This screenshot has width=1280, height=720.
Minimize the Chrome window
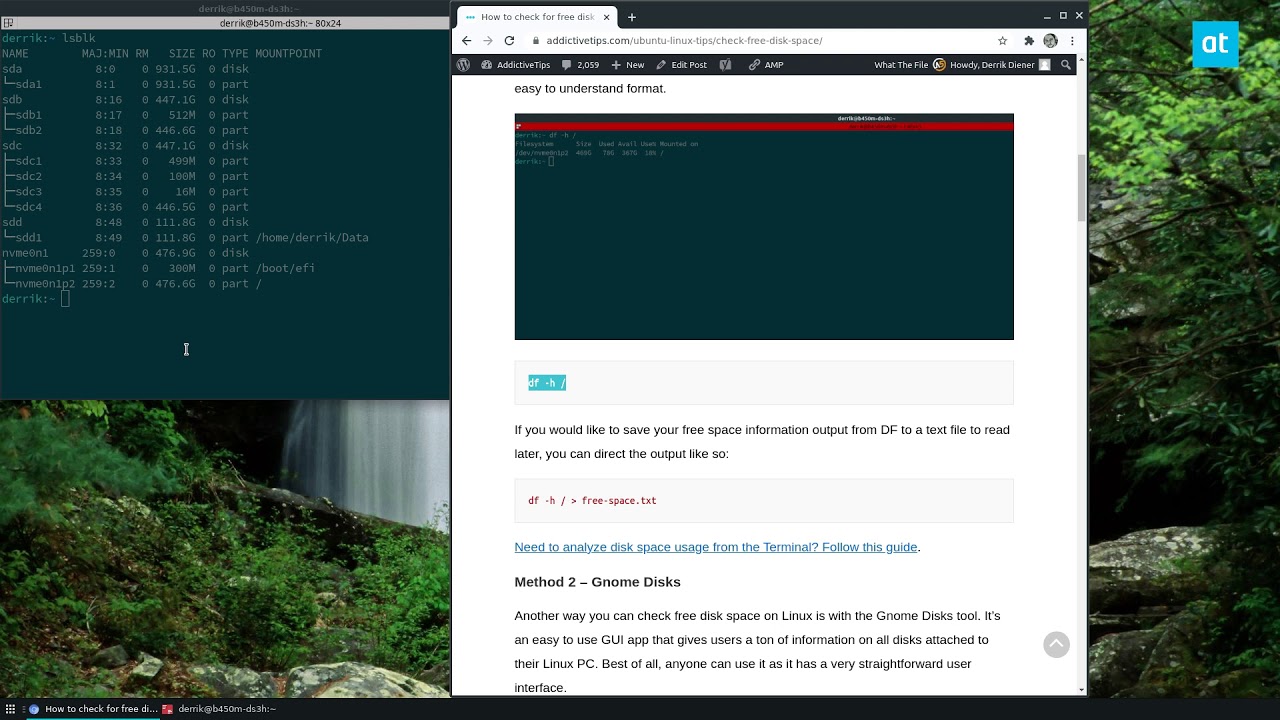point(1047,16)
